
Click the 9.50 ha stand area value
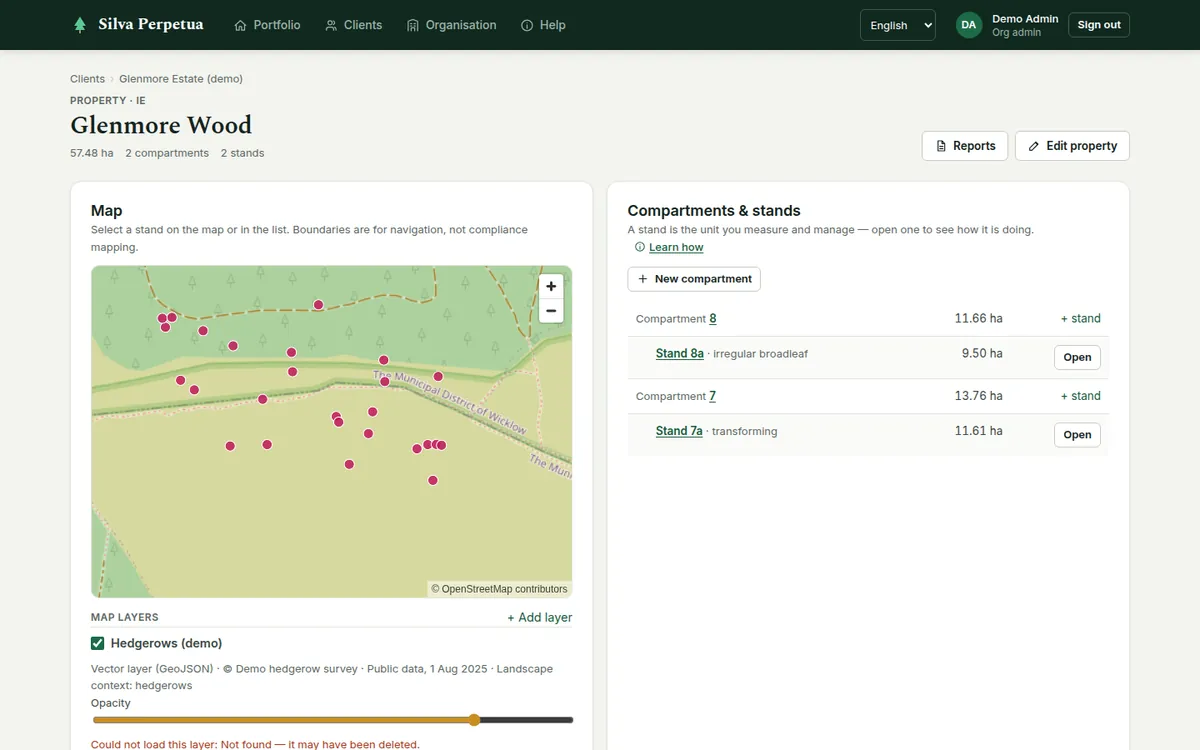click(x=982, y=353)
